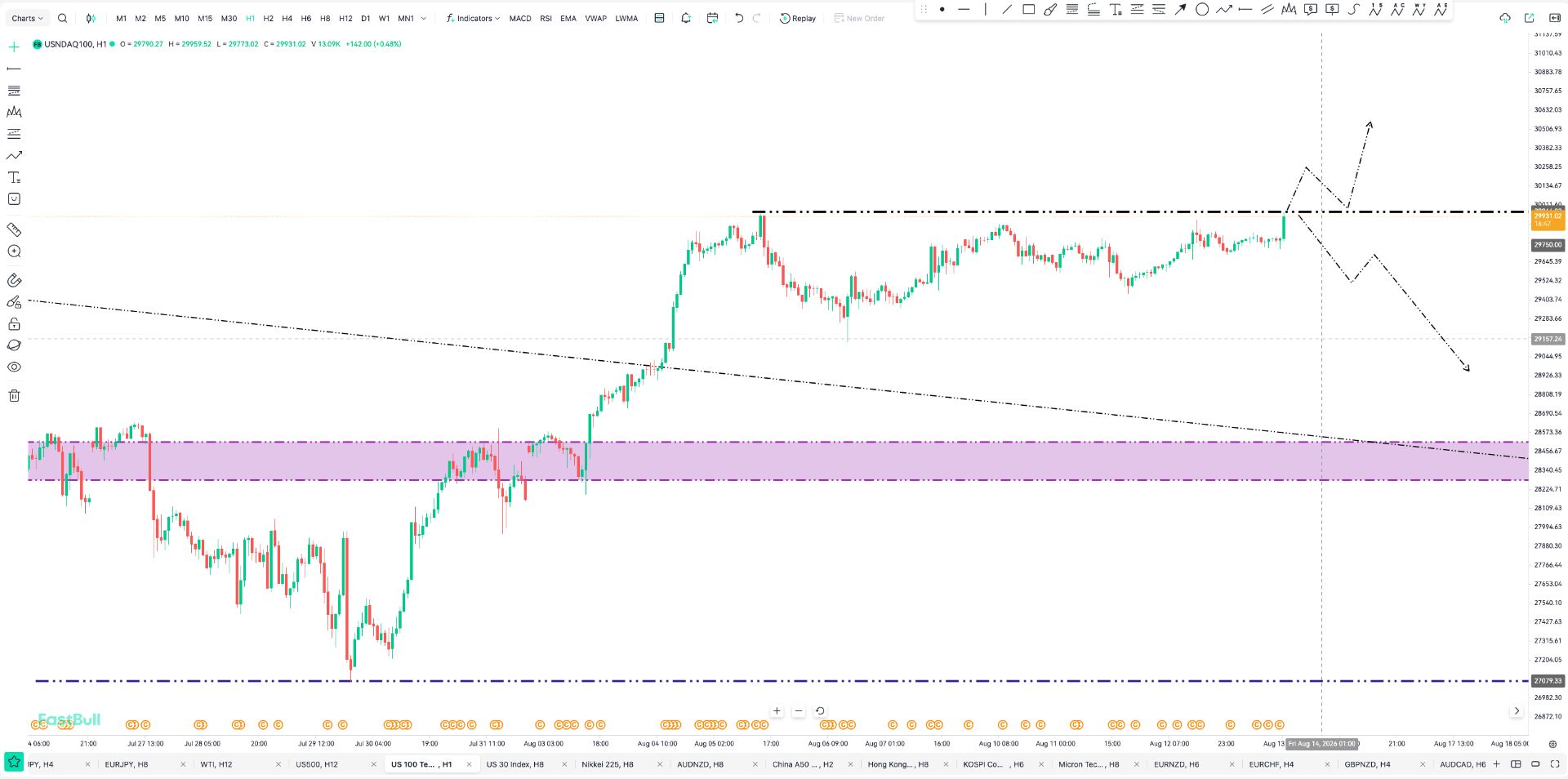Select the brush drawing tool
The height and width of the screenshot is (779, 1568).
1050,10
